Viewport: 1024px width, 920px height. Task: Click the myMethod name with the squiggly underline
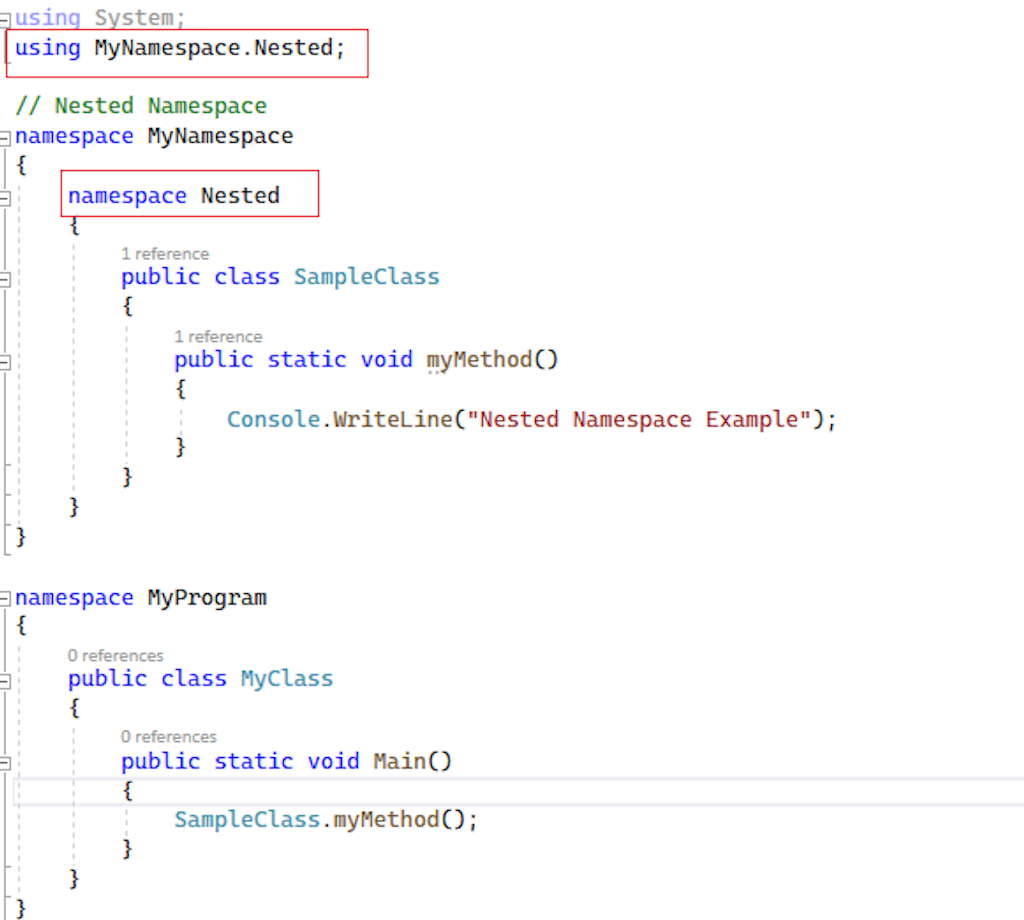pos(477,359)
